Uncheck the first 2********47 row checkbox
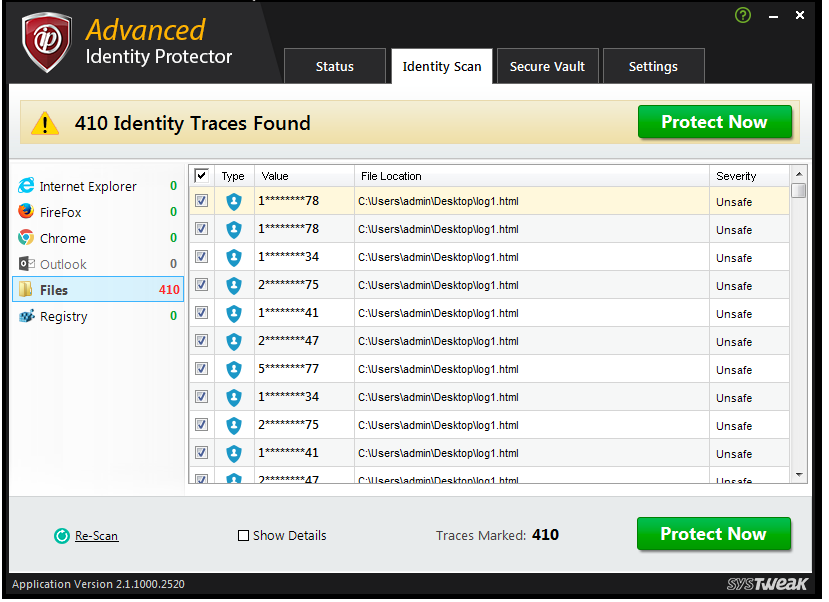The width and height of the screenshot is (829, 602). 201,340
